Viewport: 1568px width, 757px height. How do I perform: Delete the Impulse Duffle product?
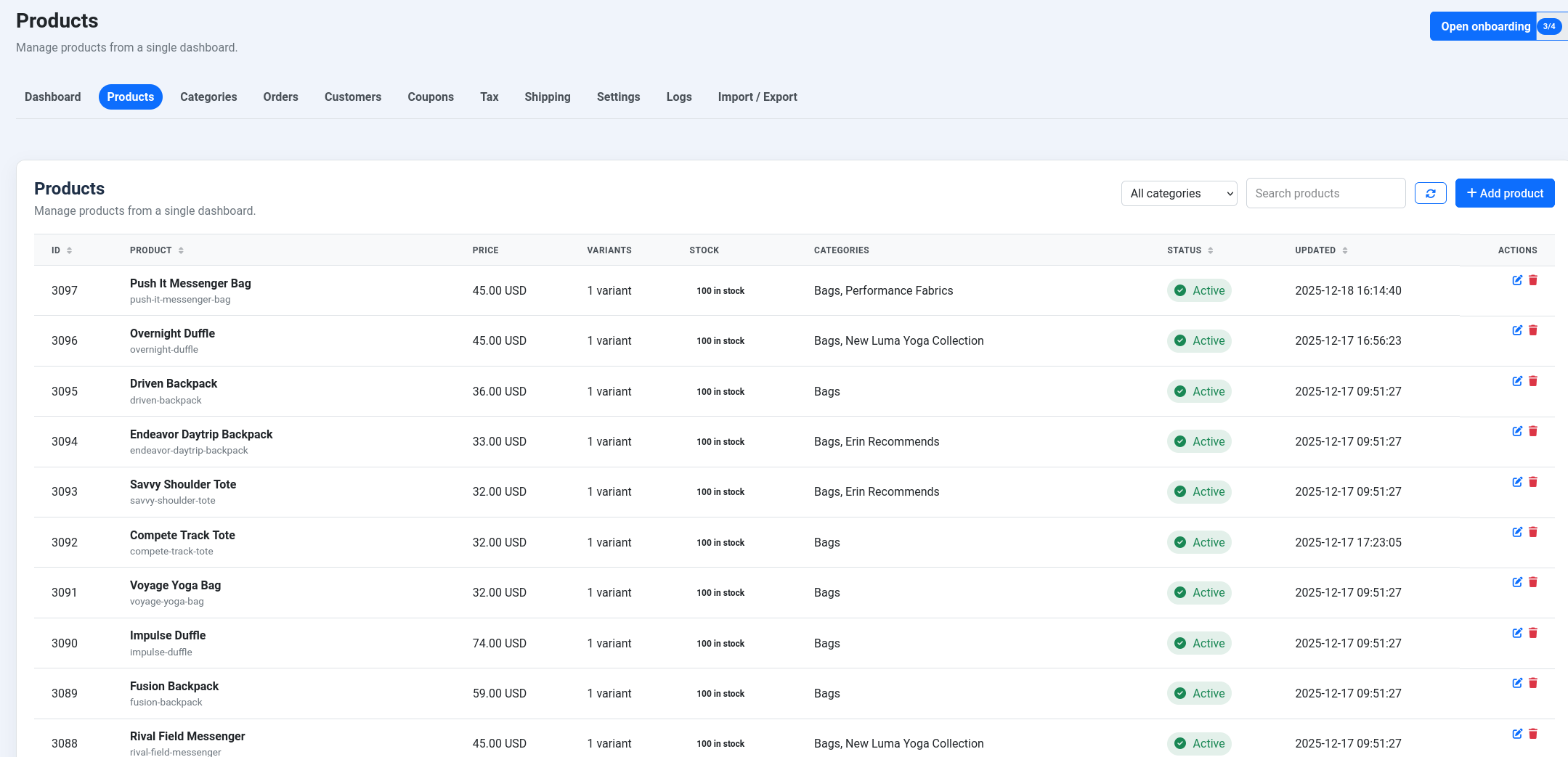(1533, 633)
